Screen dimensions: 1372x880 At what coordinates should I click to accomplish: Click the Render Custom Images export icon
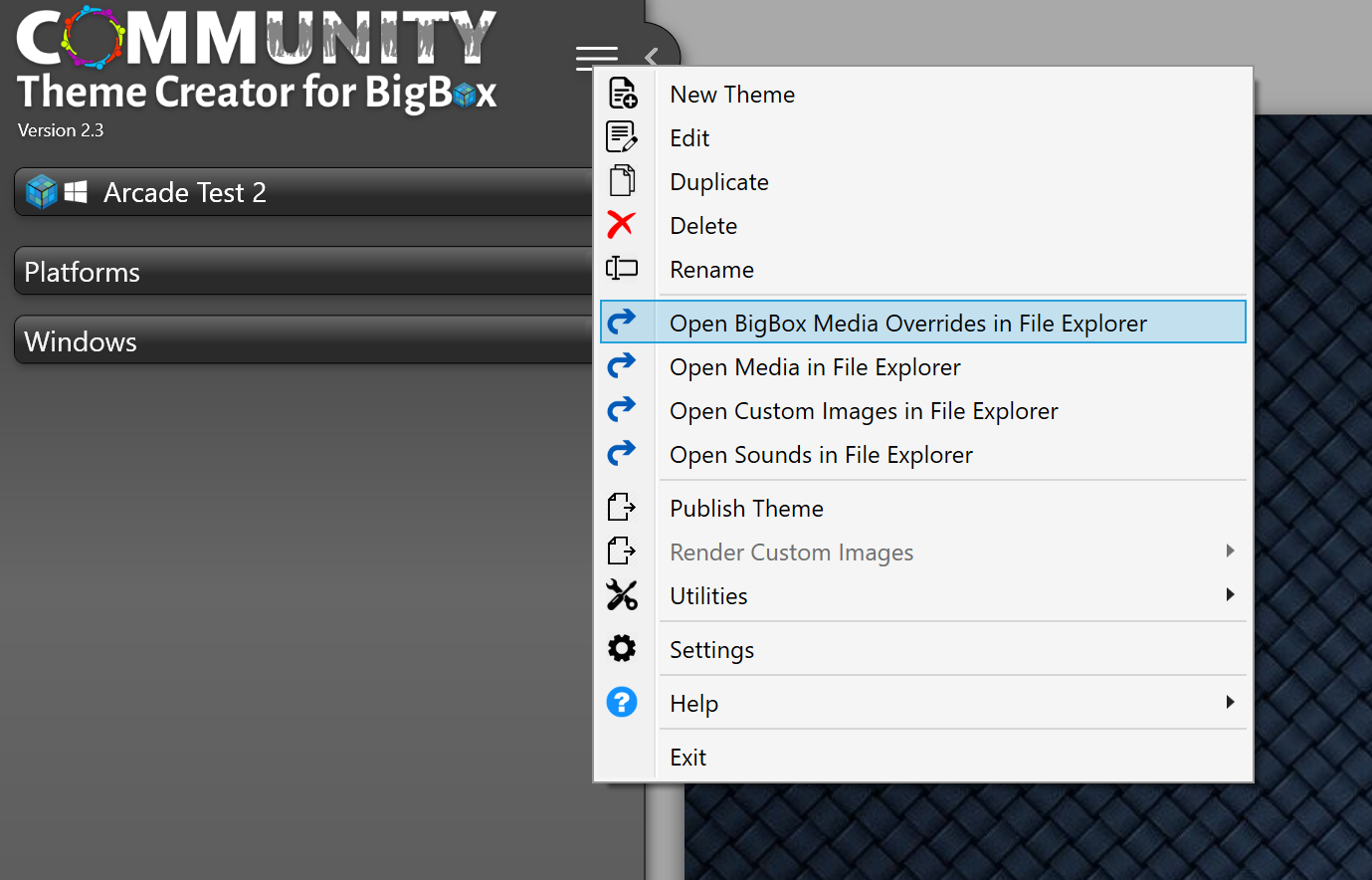click(x=622, y=550)
